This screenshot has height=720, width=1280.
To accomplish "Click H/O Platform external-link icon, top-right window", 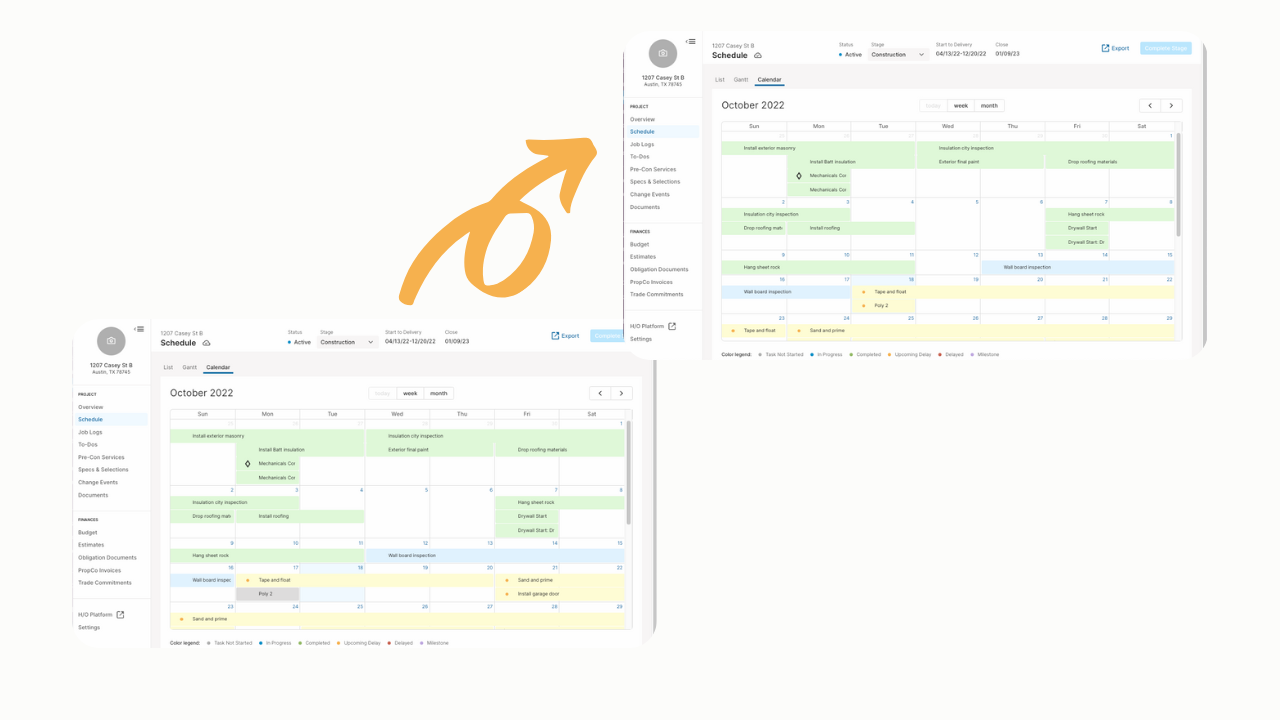I will 672,326.
